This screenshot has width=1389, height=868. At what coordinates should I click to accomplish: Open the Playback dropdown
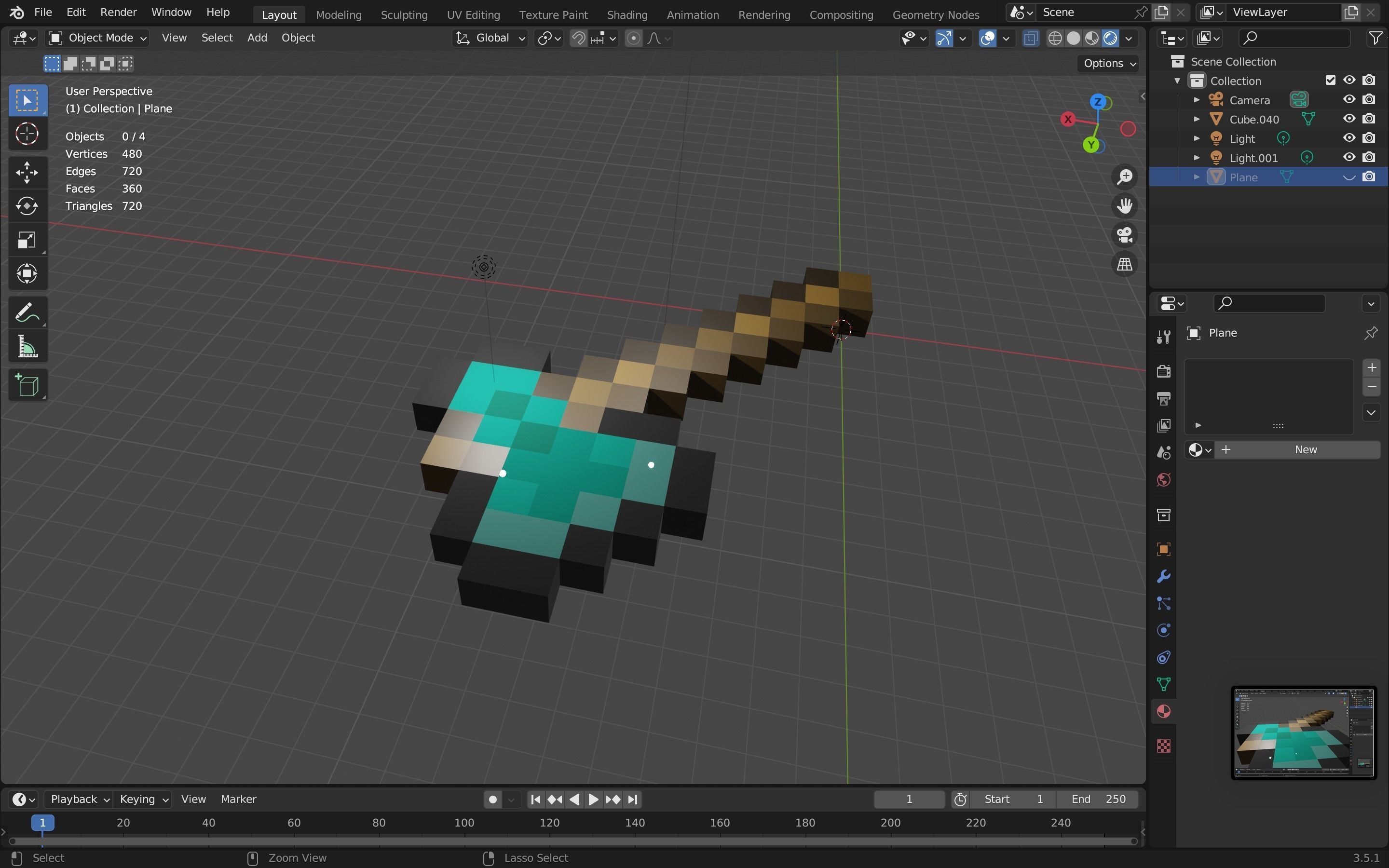click(x=79, y=799)
